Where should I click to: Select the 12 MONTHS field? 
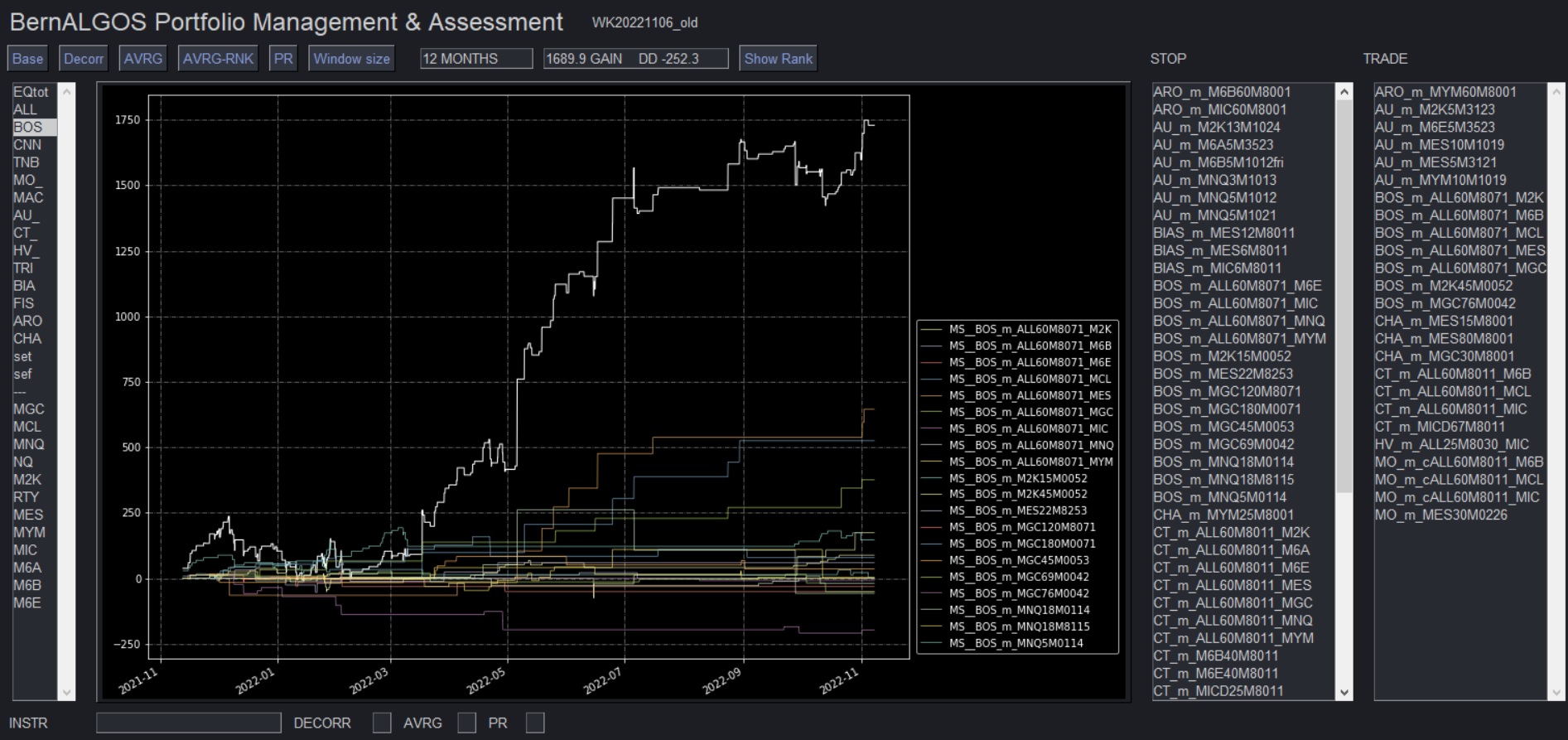[x=476, y=59]
